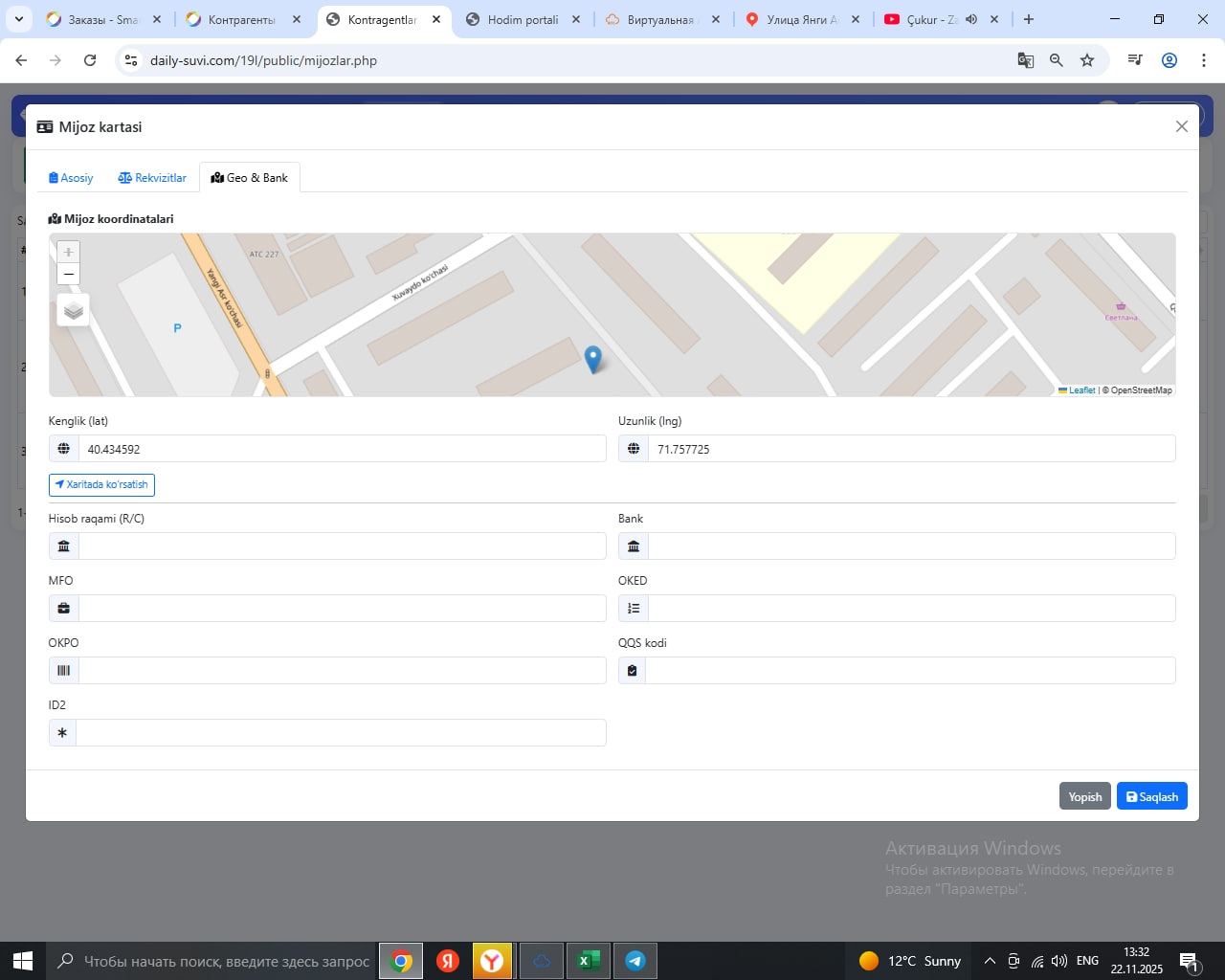Click the Saqlash save button
Screen dimensions: 1225x980
click(x=1151, y=796)
